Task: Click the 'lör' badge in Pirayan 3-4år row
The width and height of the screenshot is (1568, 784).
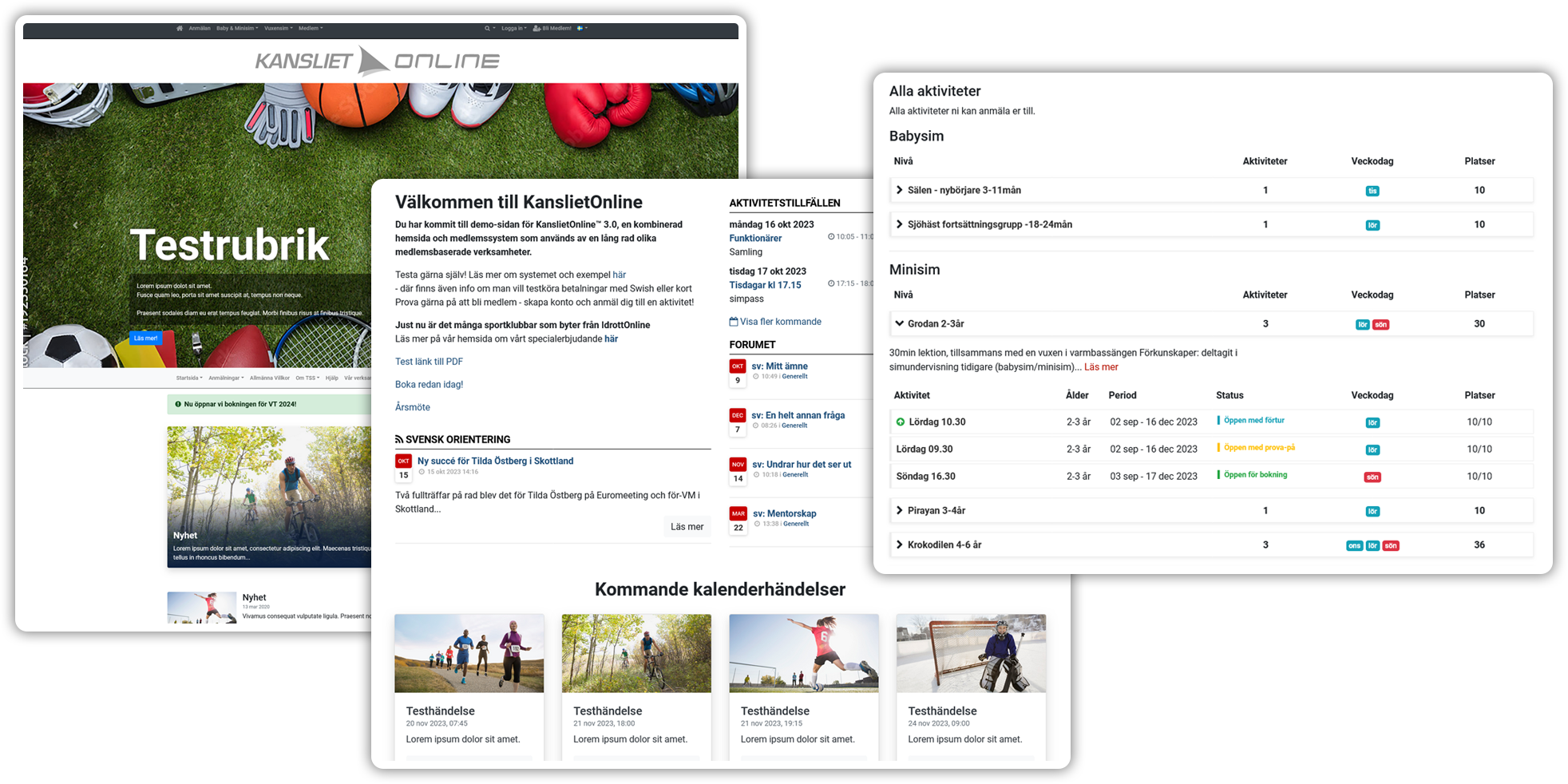Action: point(1372,512)
